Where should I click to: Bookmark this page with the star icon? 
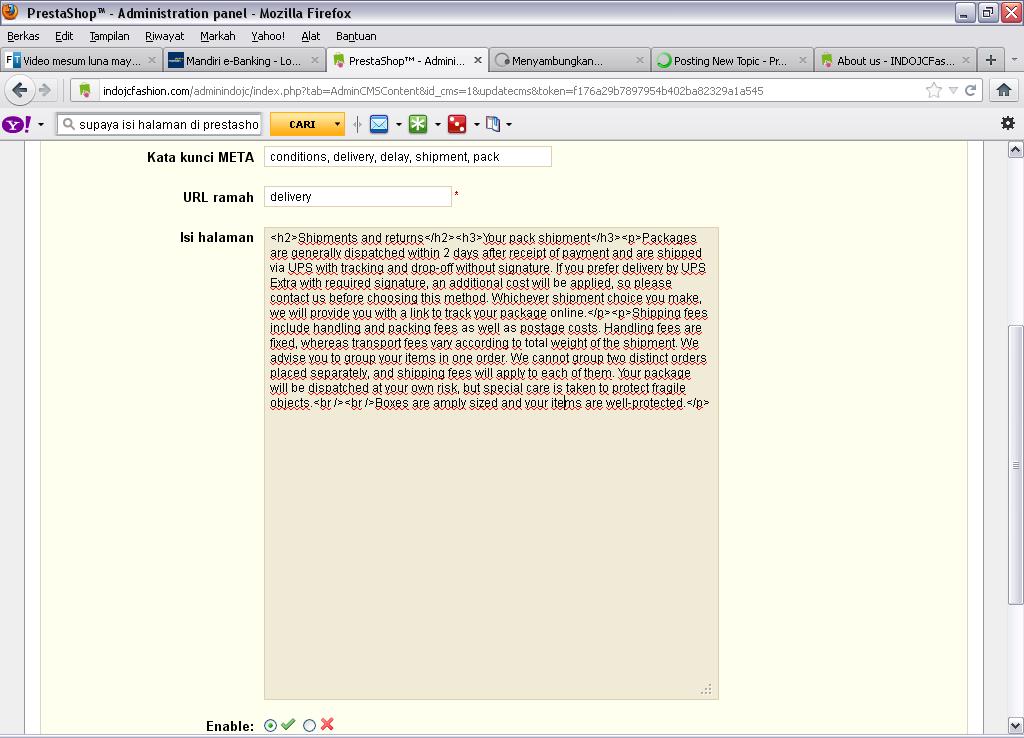point(934,90)
